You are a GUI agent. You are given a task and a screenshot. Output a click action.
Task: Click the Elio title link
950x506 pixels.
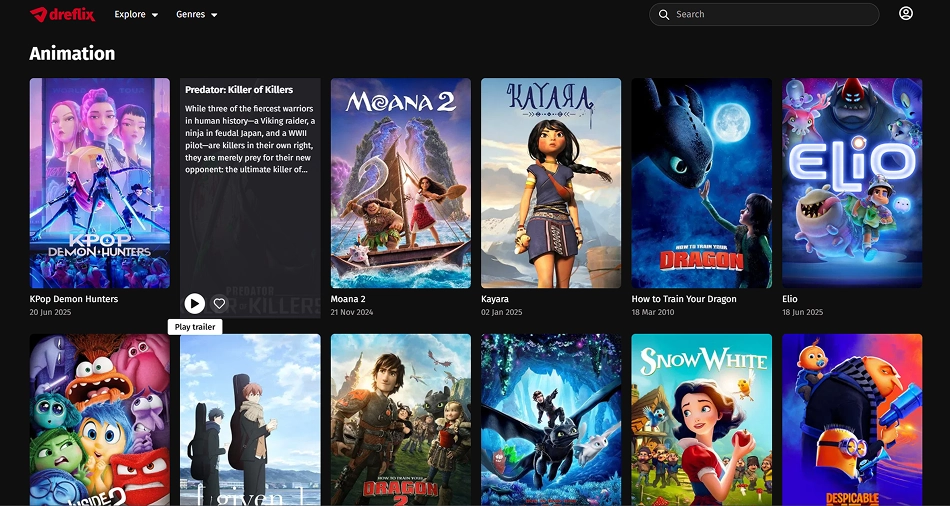(789, 299)
